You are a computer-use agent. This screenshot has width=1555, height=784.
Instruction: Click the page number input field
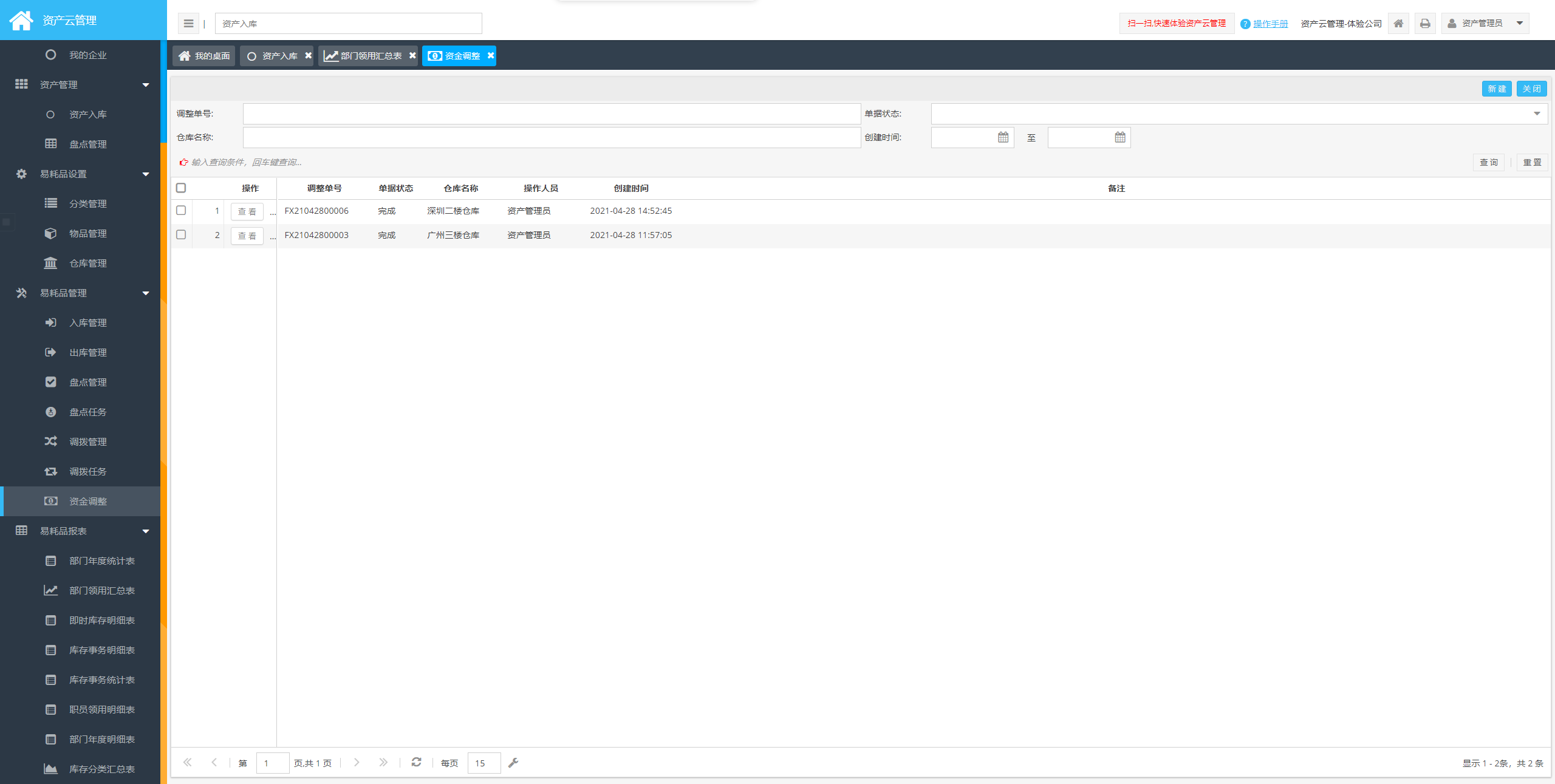click(273, 763)
